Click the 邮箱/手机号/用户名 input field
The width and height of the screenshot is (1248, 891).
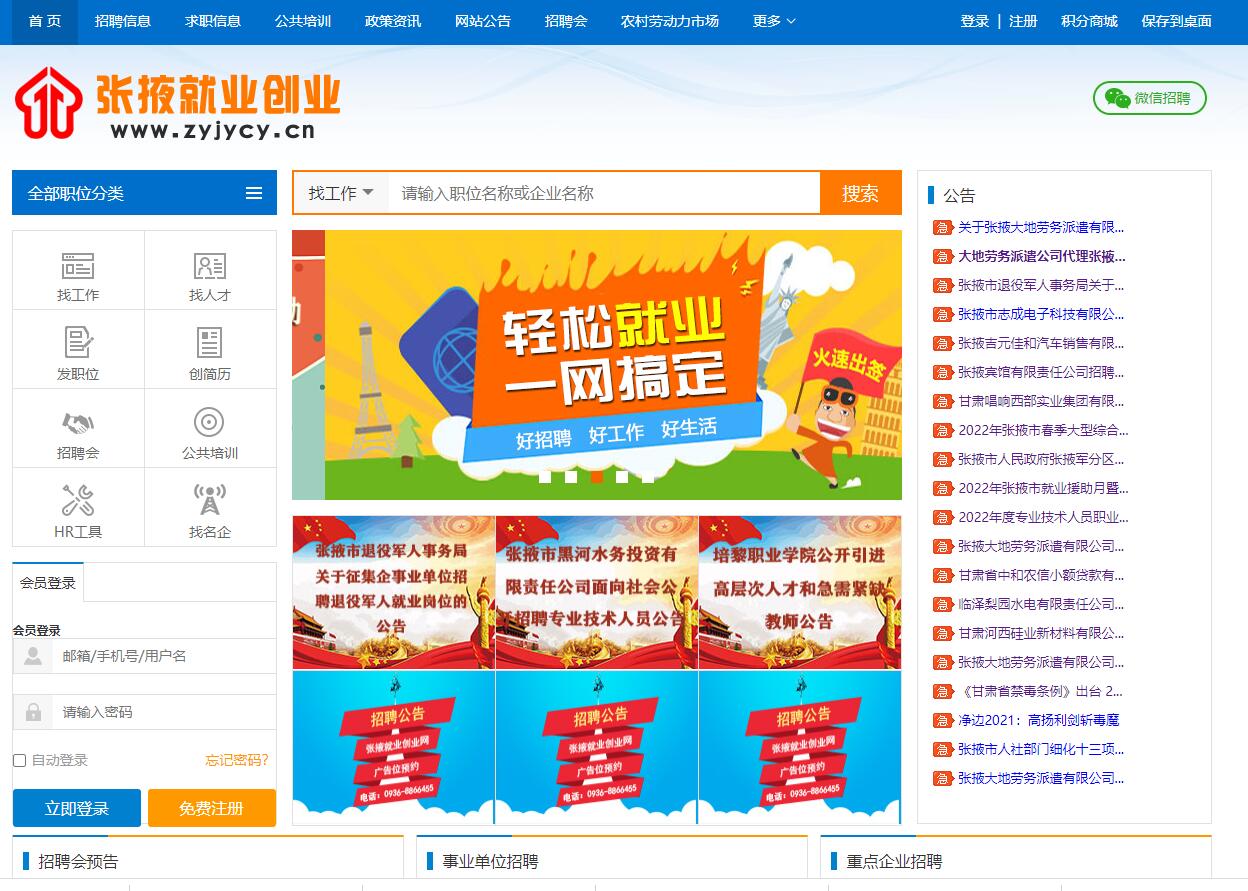(164, 656)
